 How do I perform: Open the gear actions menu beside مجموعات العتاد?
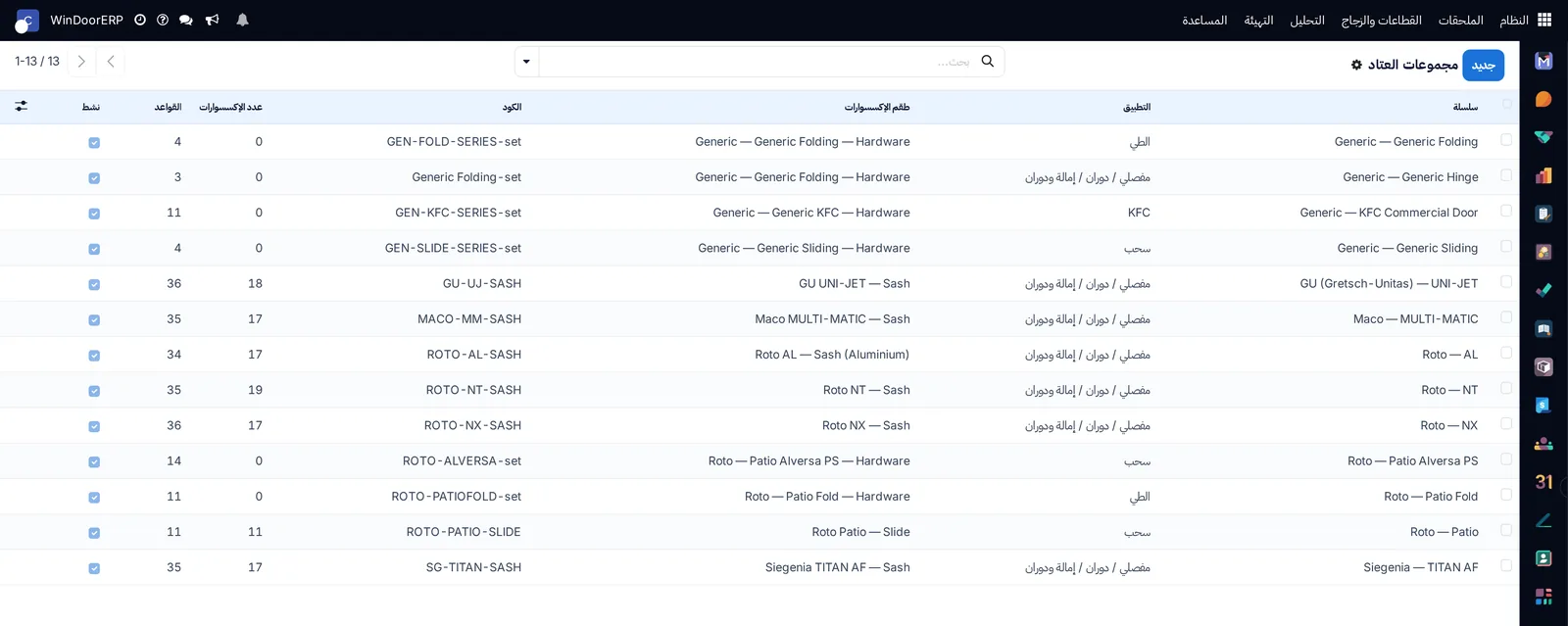click(1356, 65)
